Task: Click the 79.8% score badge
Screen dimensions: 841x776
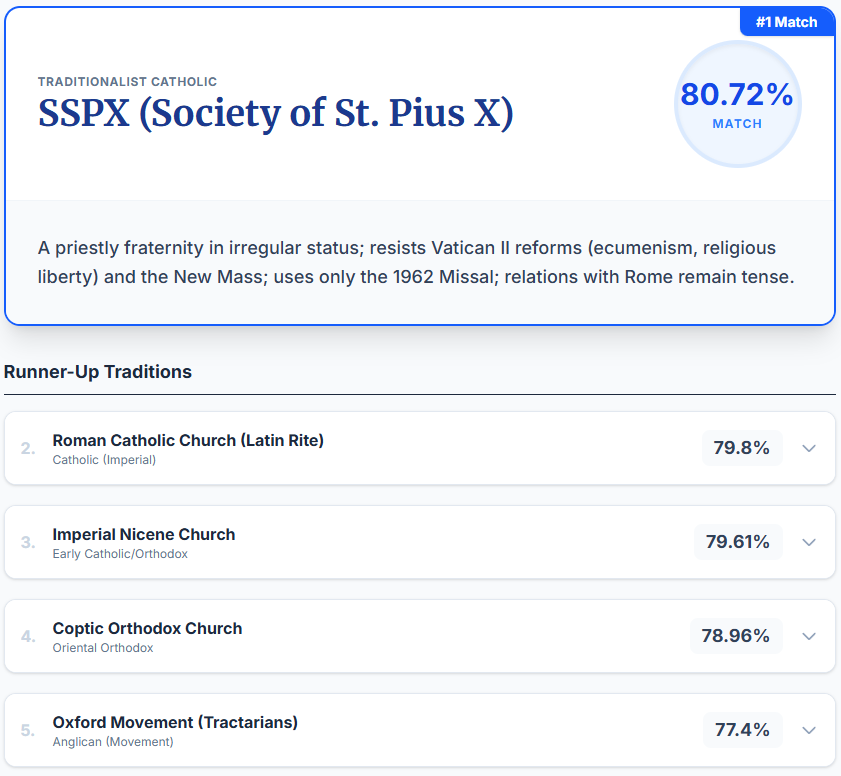Action: click(x=742, y=448)
